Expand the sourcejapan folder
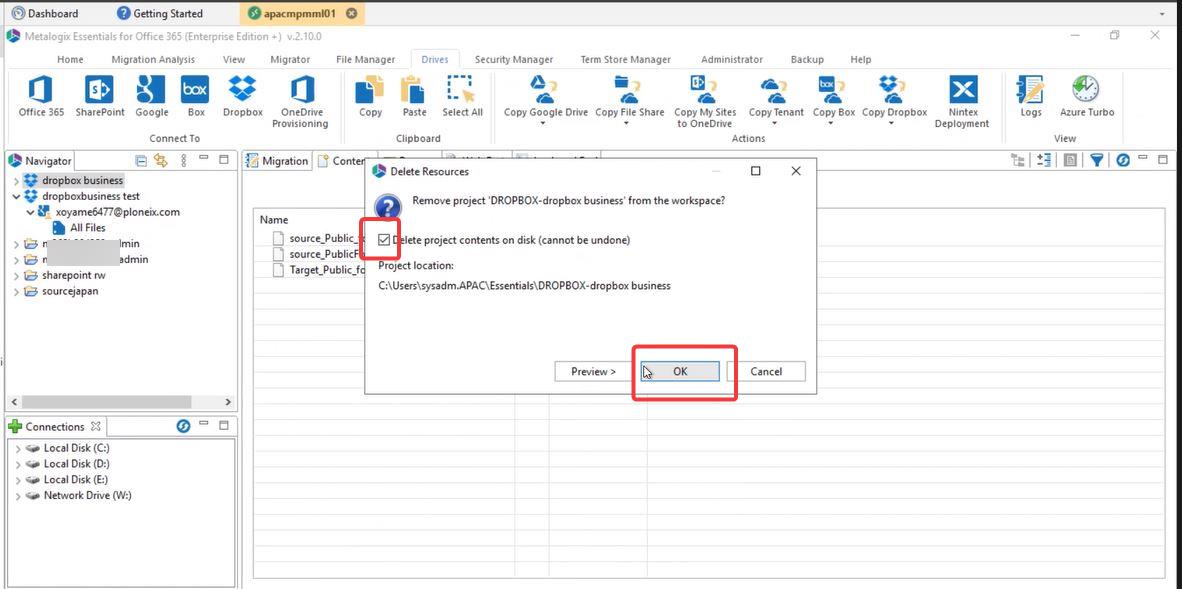 click(17, 291)
